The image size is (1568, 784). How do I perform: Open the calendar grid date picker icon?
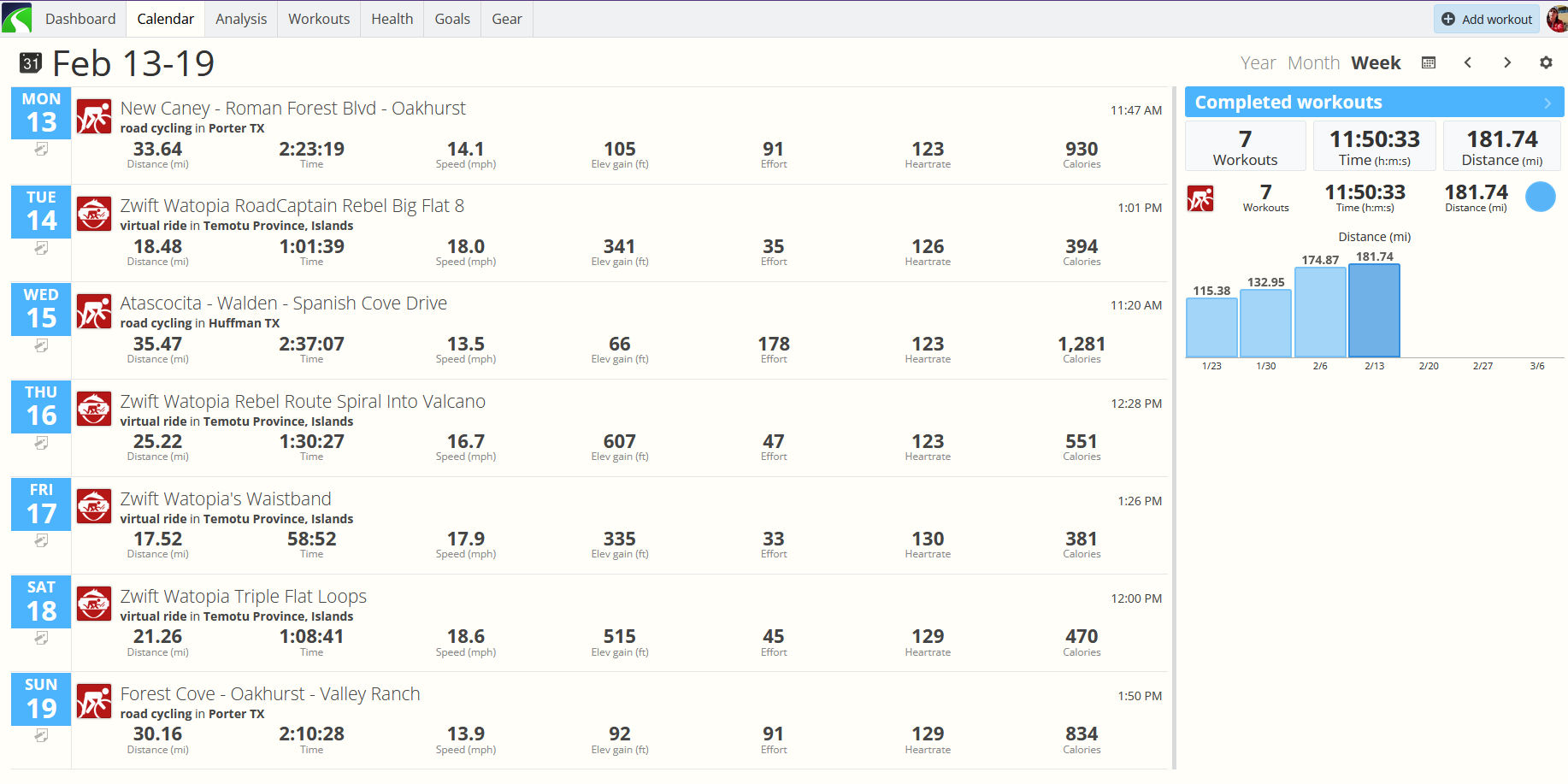pyautogui.click(x=1429, y=63)
